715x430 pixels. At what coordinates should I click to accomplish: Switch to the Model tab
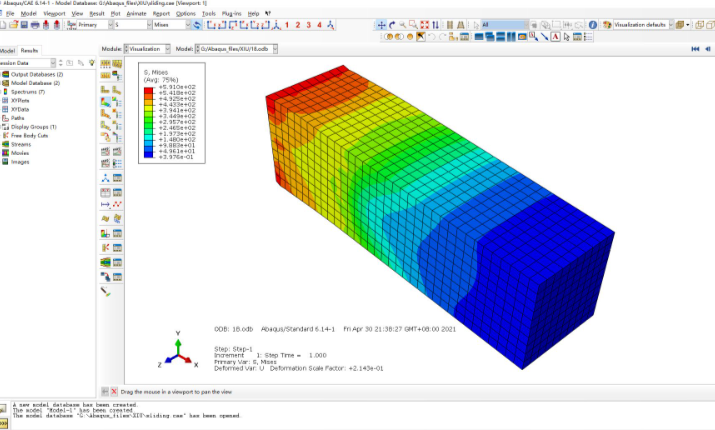[7, 49]
